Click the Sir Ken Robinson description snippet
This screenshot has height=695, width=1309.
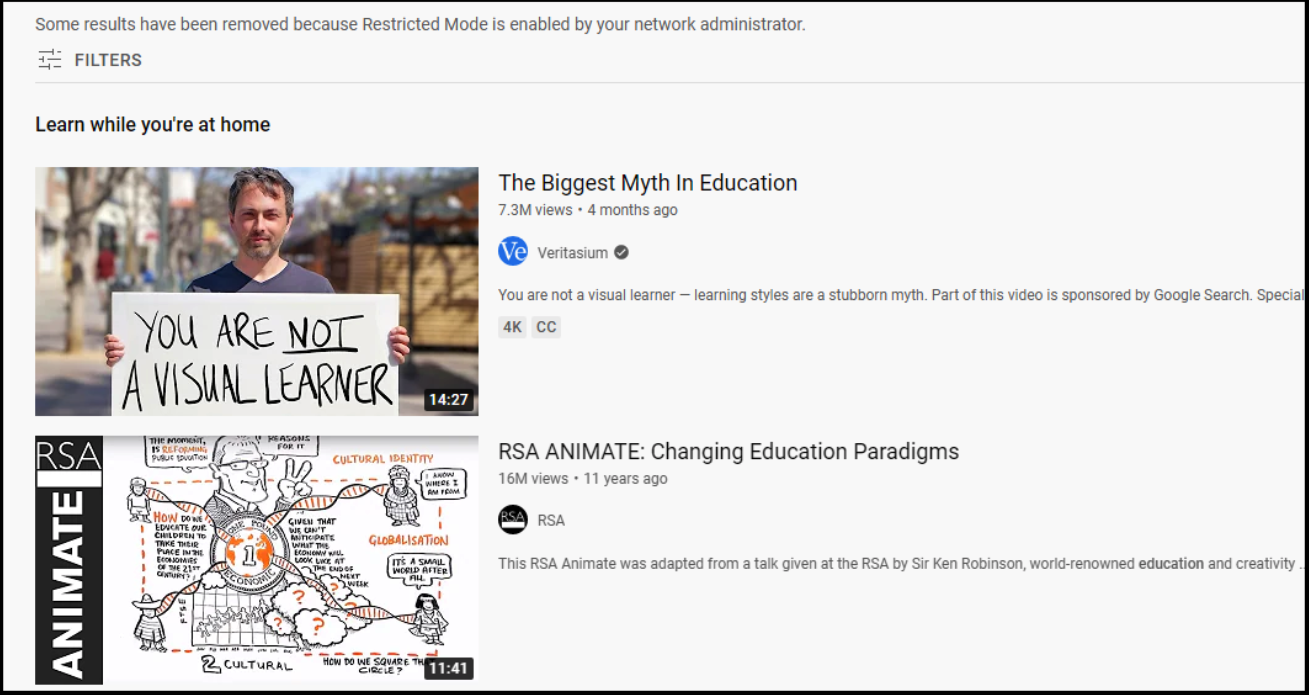pyautogui.click(x=901, y=563)
